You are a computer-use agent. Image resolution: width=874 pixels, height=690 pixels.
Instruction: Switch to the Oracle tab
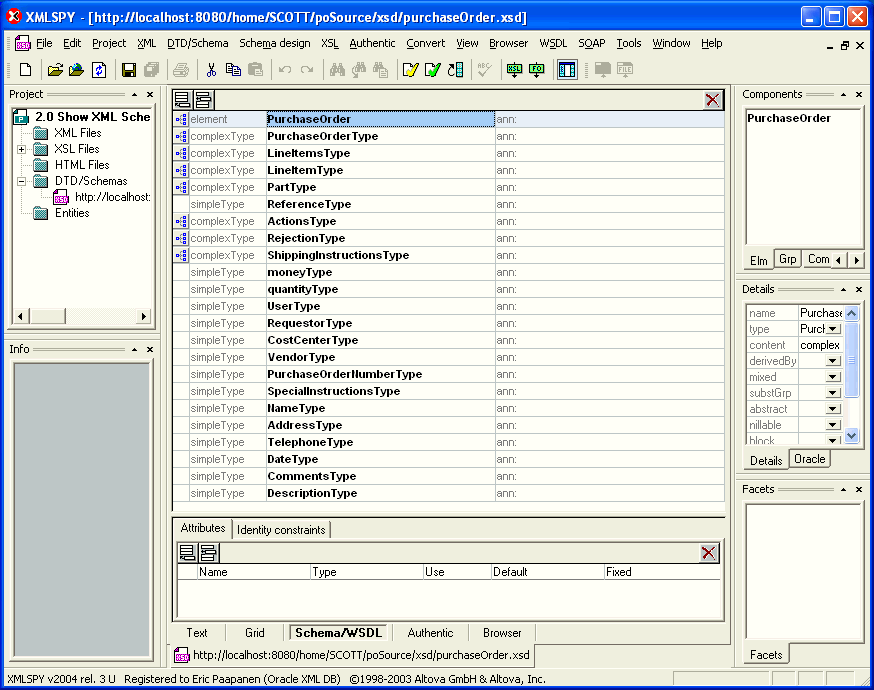pyautogui.click(x=810, y=459)
